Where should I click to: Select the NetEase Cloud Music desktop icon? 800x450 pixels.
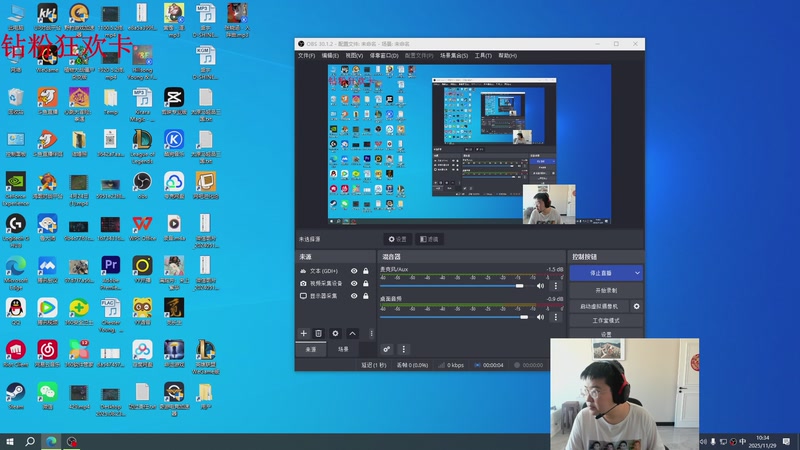click(x=47, y=354)
